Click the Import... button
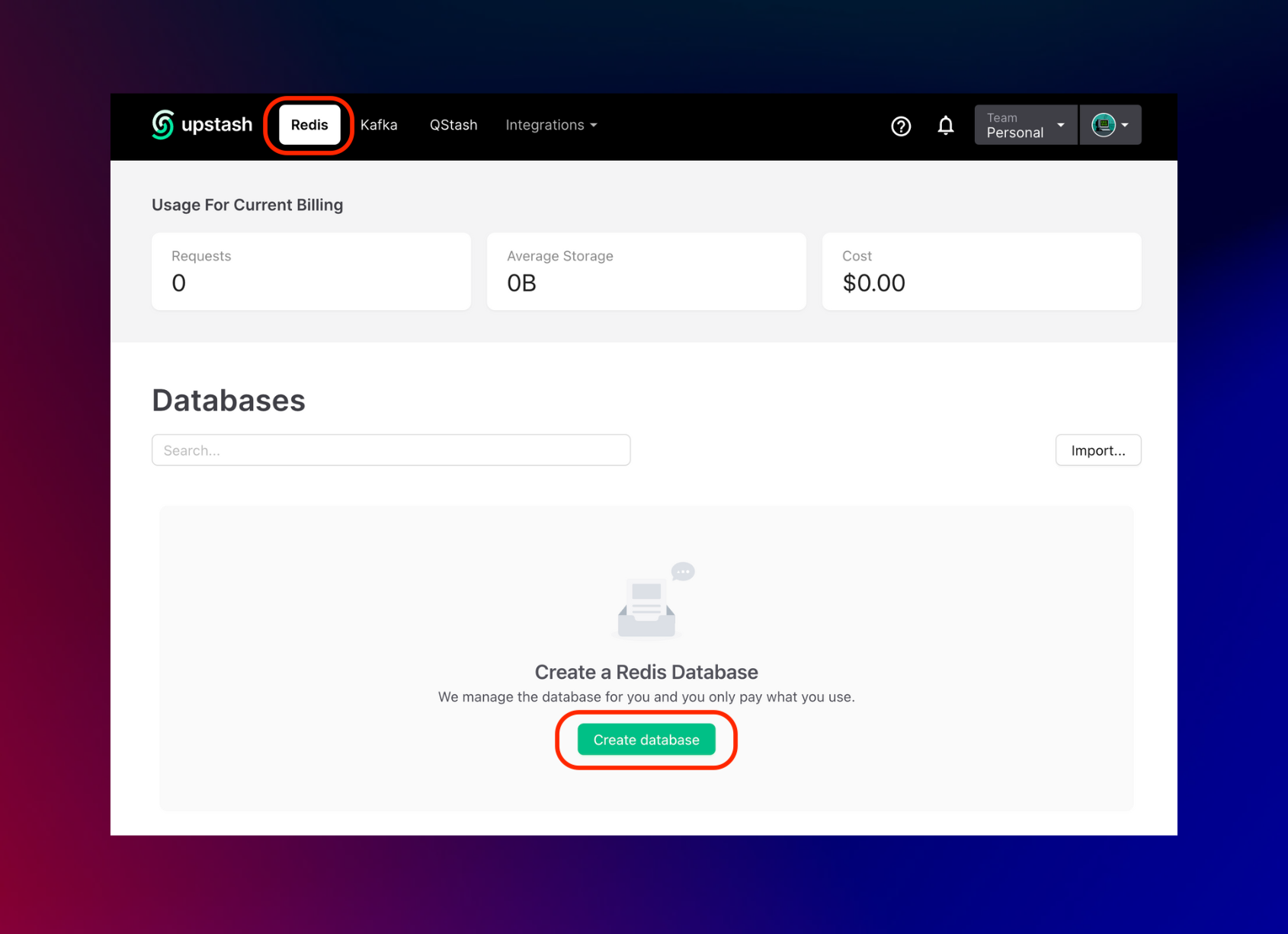Screen dimensions: 1288x934 point(1097,450)
